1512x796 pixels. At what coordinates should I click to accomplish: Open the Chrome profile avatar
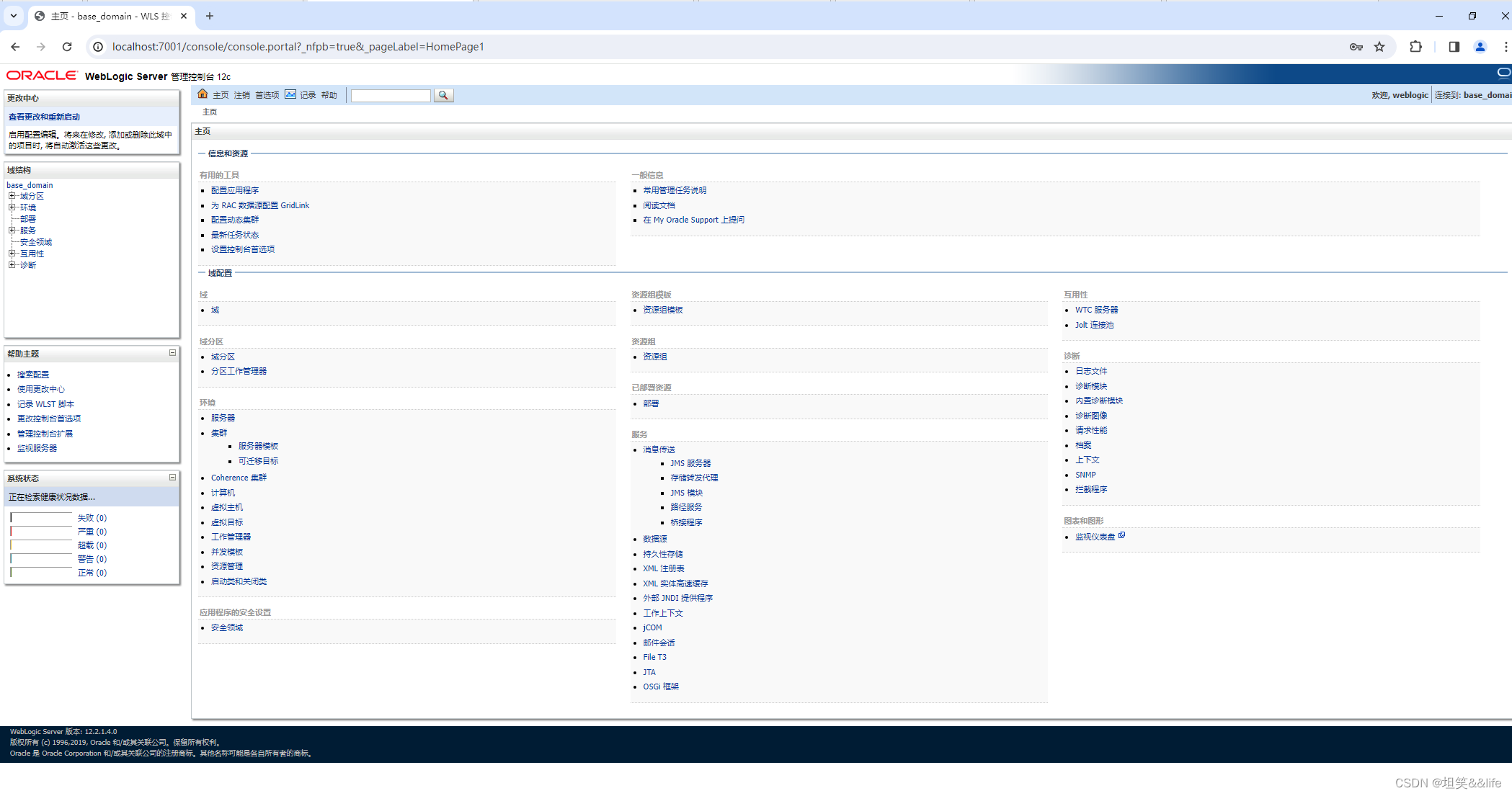pyautogui.click(x=1480, y=47)
